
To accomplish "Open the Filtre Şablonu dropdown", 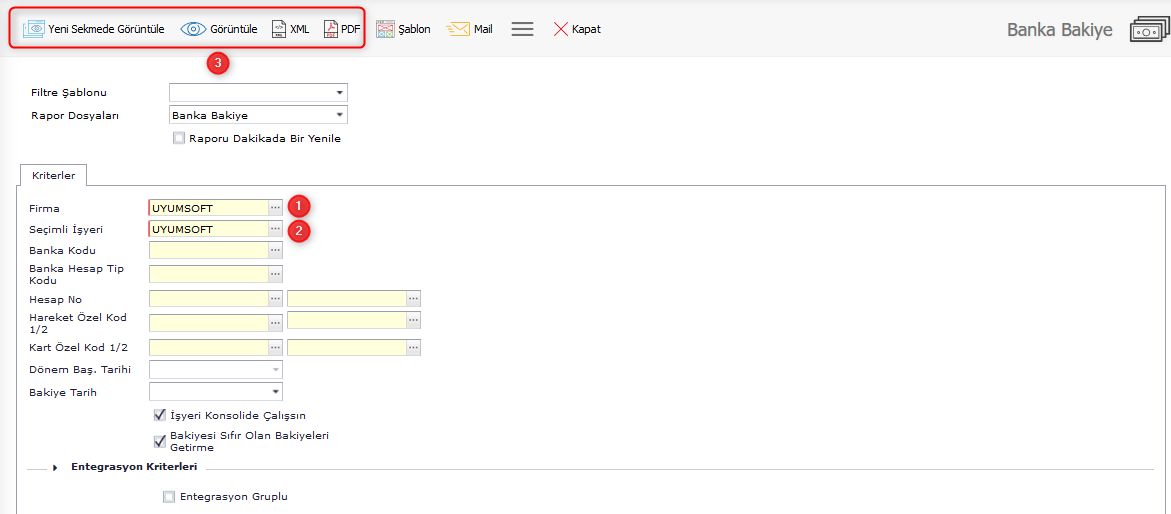I will tap(340, 93).
